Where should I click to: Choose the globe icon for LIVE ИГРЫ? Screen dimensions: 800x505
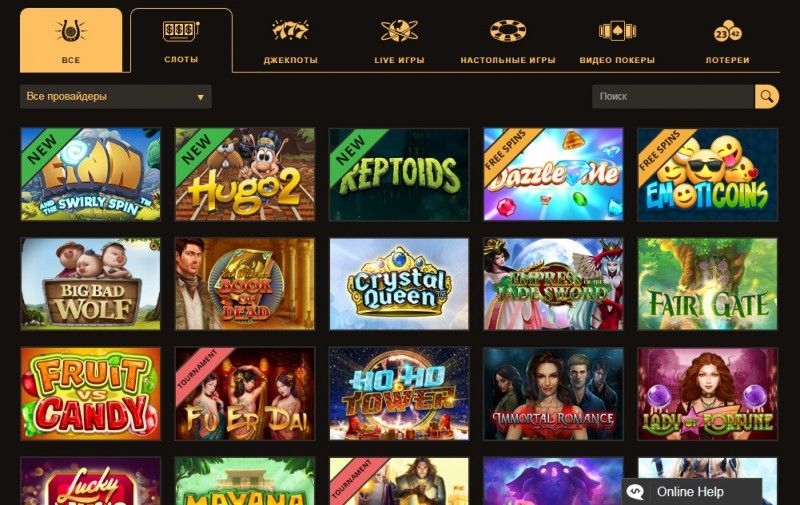(399, 31)
